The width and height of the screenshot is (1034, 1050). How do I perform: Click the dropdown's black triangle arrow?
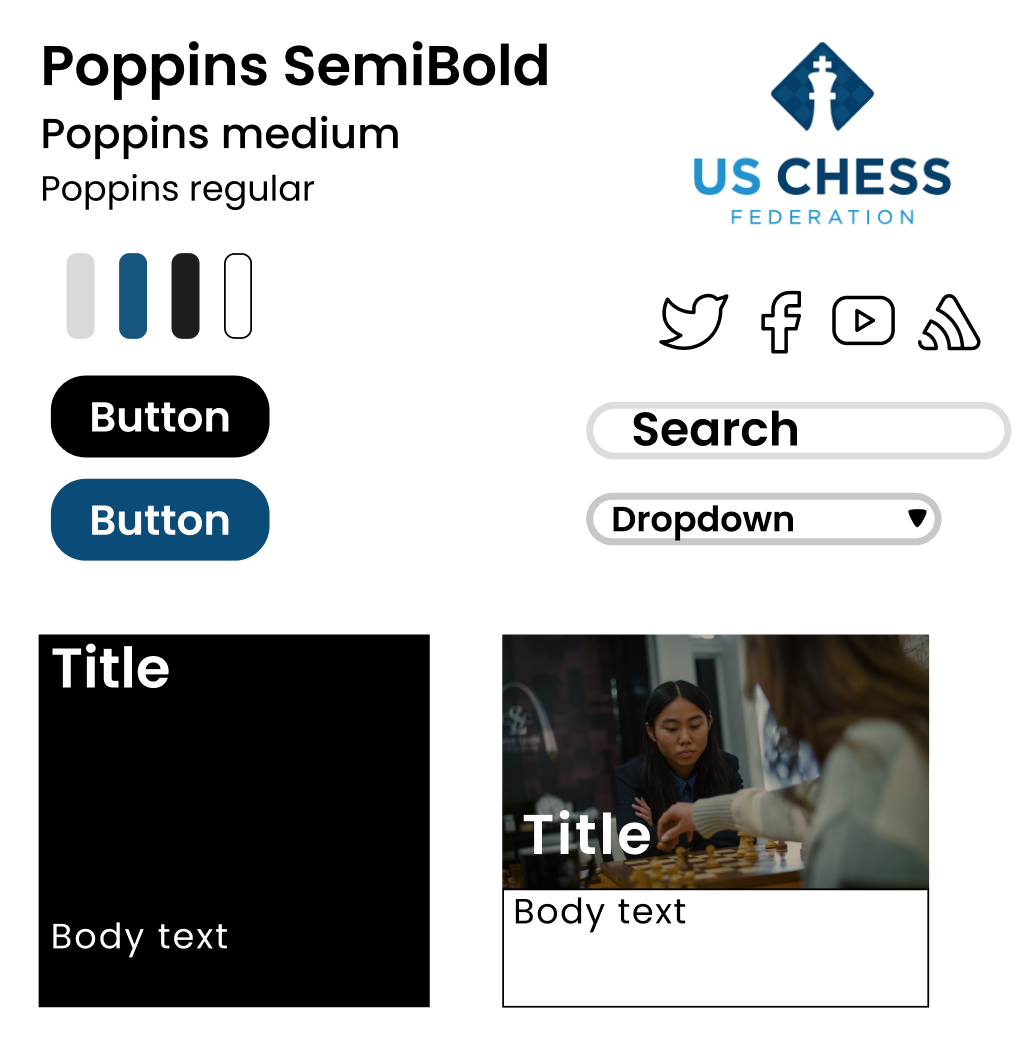[917, 518]
